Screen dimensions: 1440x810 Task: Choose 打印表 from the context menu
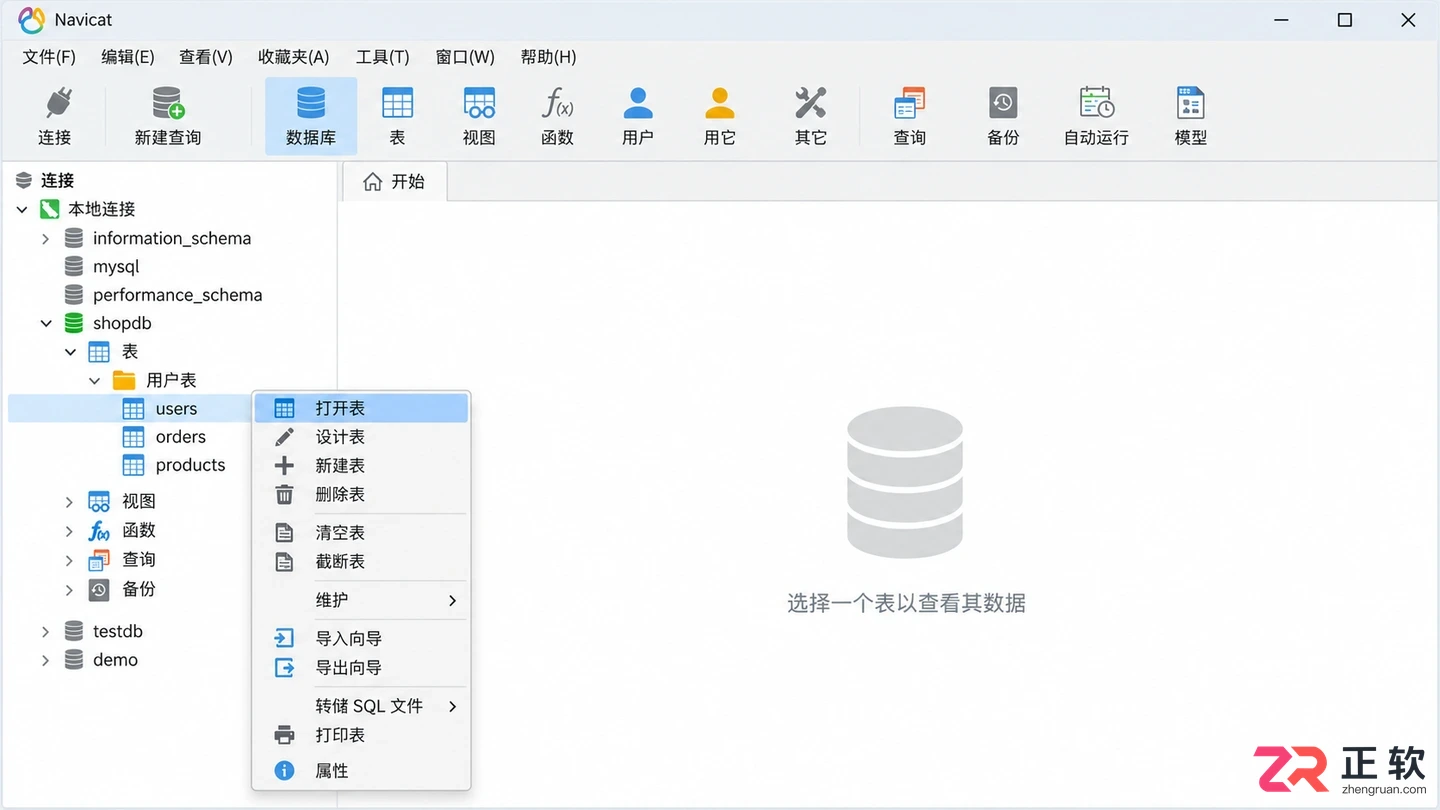click(x=361, y=735)
